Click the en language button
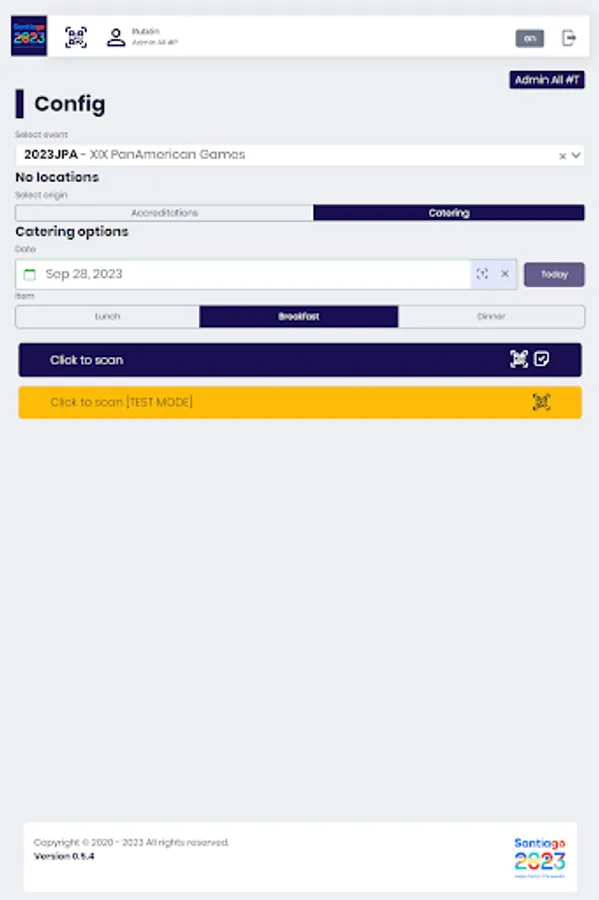This screenshot has width=599, height=900. pos(531,36)
